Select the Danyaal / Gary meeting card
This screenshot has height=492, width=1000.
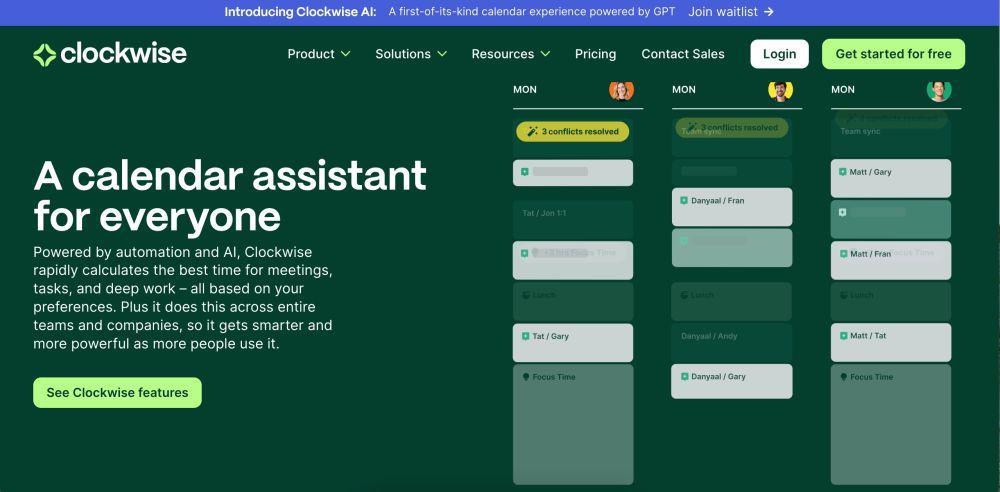point(732,382)
